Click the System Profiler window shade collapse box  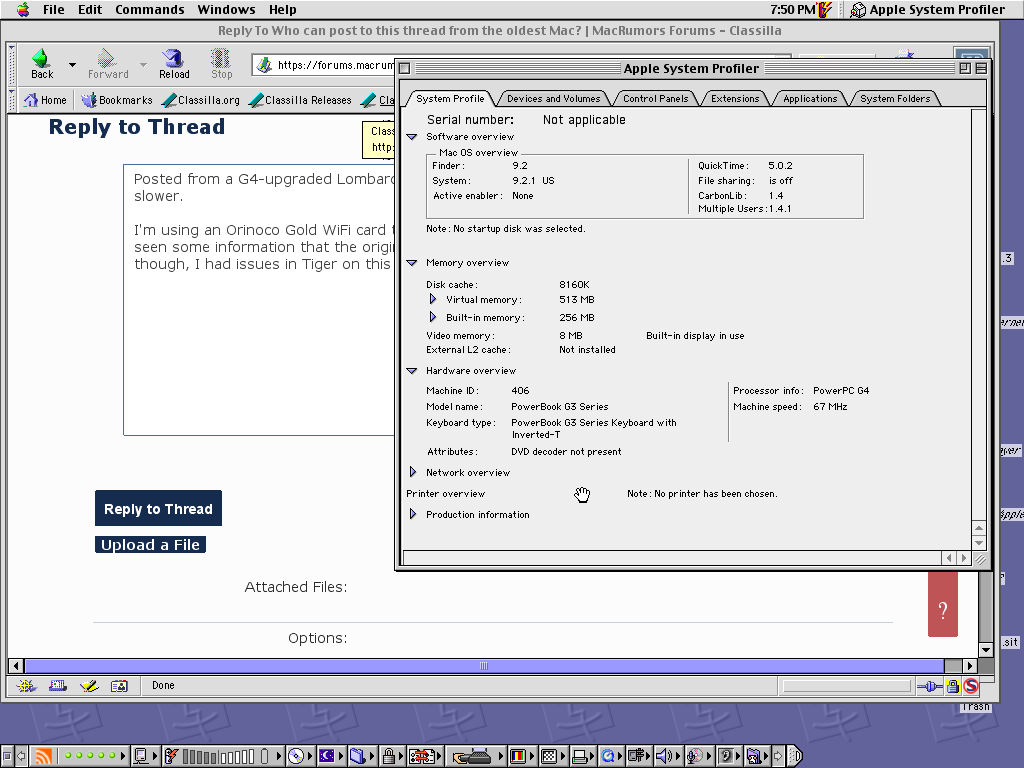981,68
